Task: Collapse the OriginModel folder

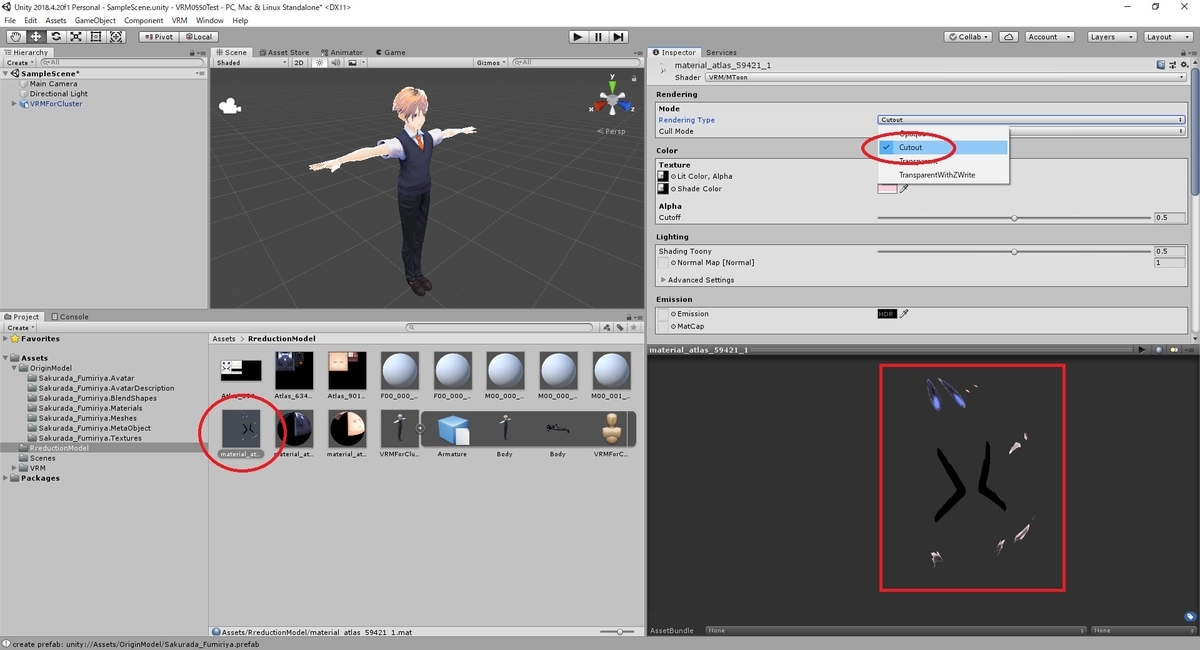Action: pos(14,368)
